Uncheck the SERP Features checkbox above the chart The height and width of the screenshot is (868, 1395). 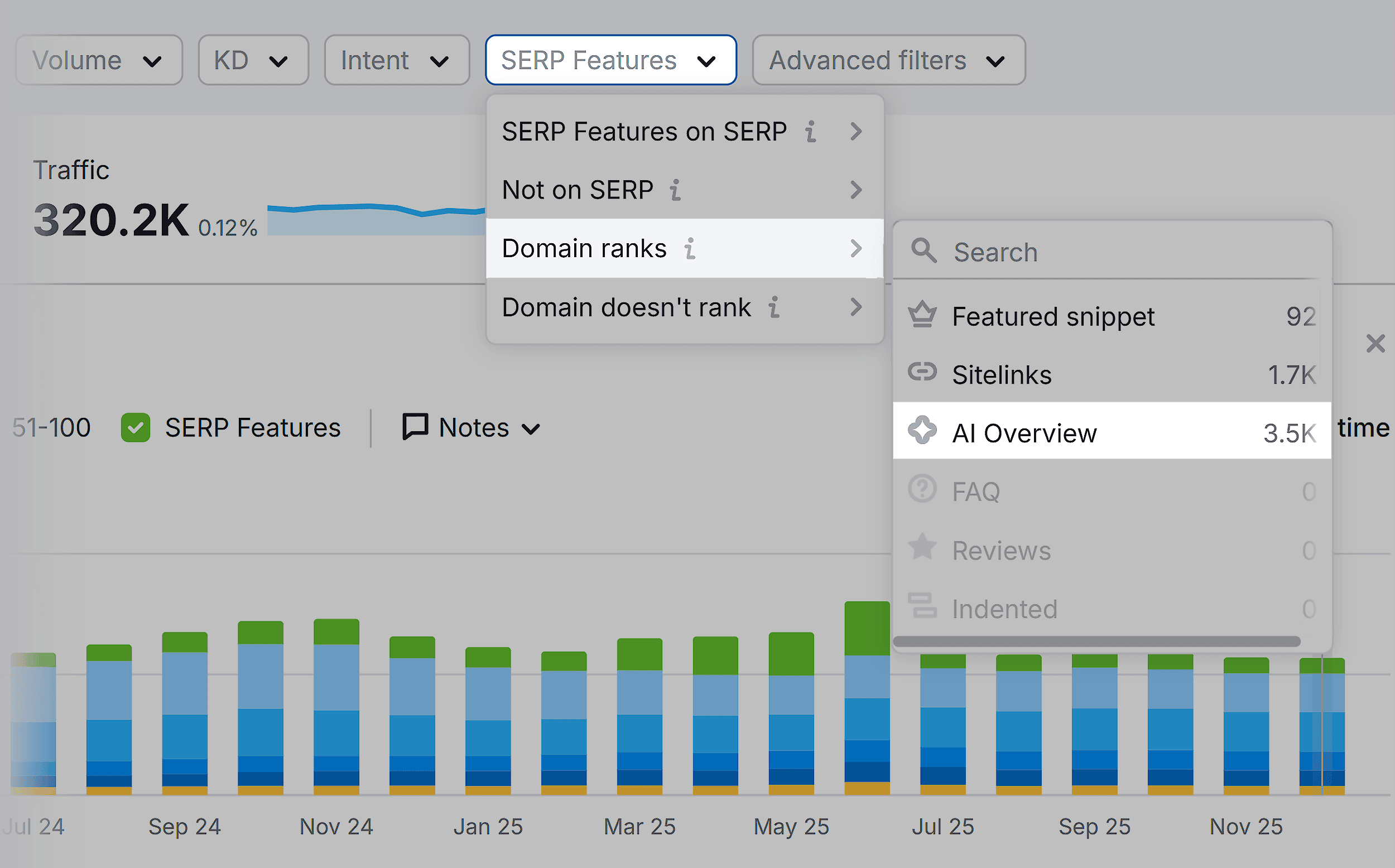pyautogui.click(x=136, y=427)
